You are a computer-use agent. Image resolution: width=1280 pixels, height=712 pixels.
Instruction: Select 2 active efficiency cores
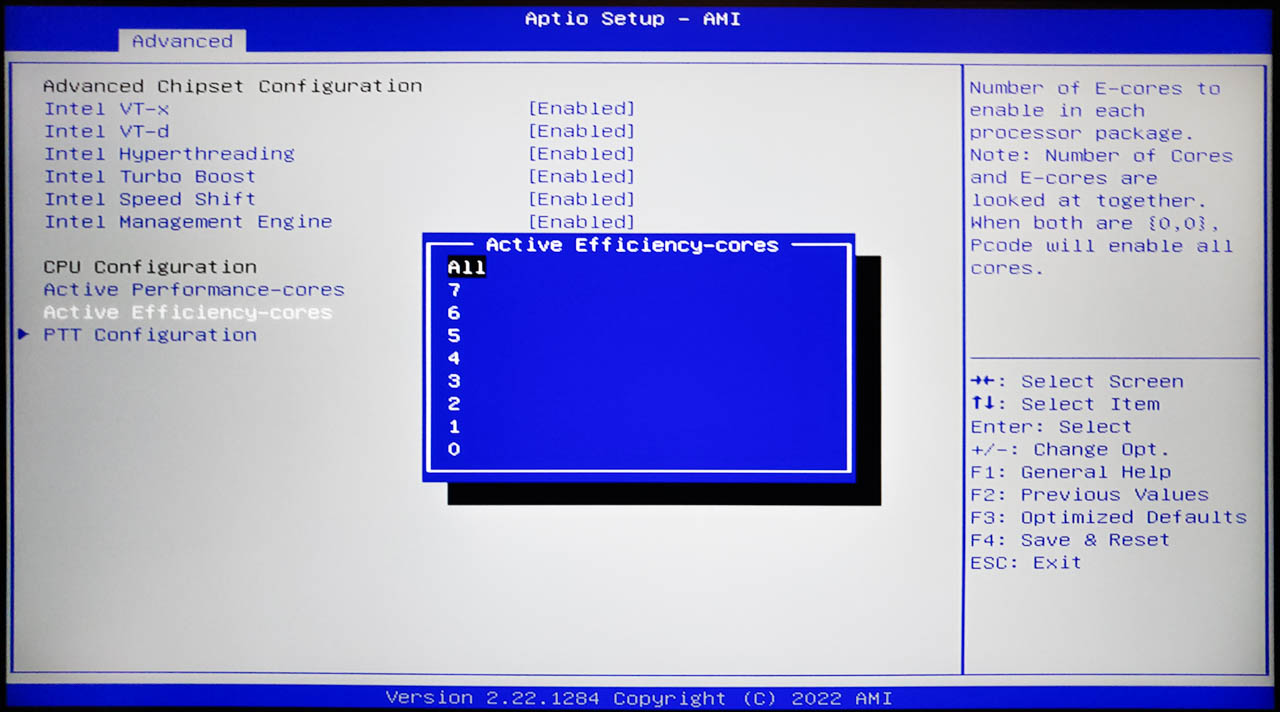454,404
